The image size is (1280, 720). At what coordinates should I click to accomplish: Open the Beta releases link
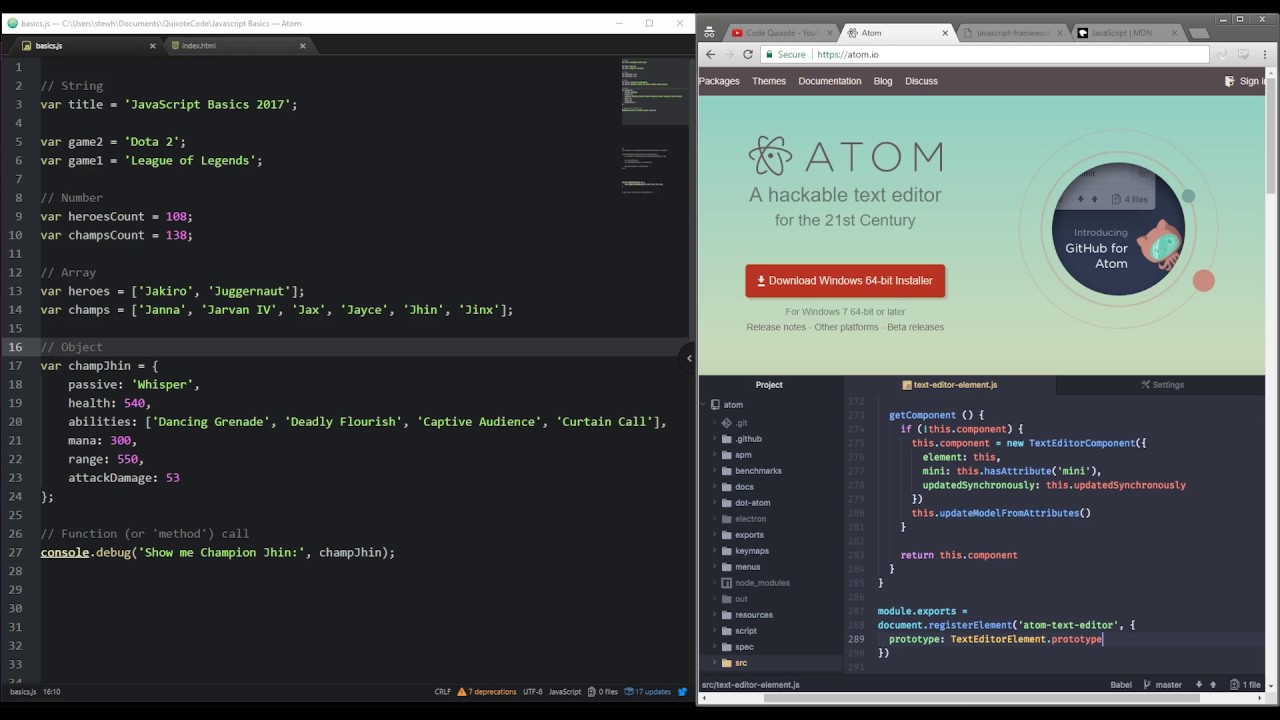point(915,327)
